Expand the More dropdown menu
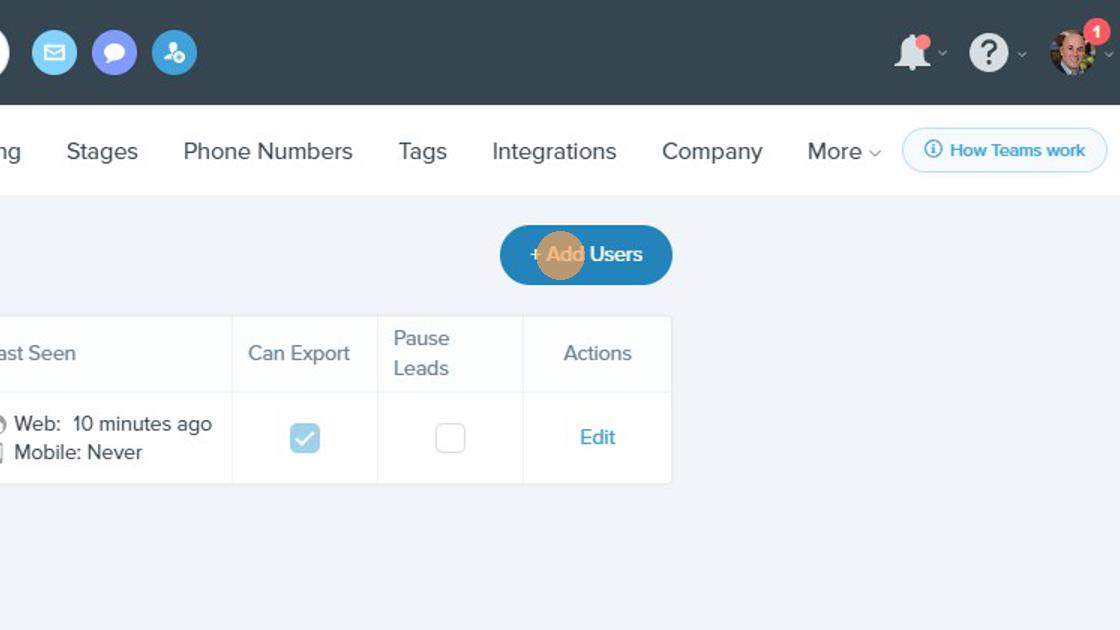Image resolution: width=1120 pixels, height=630 pixels. pos(844,151)
